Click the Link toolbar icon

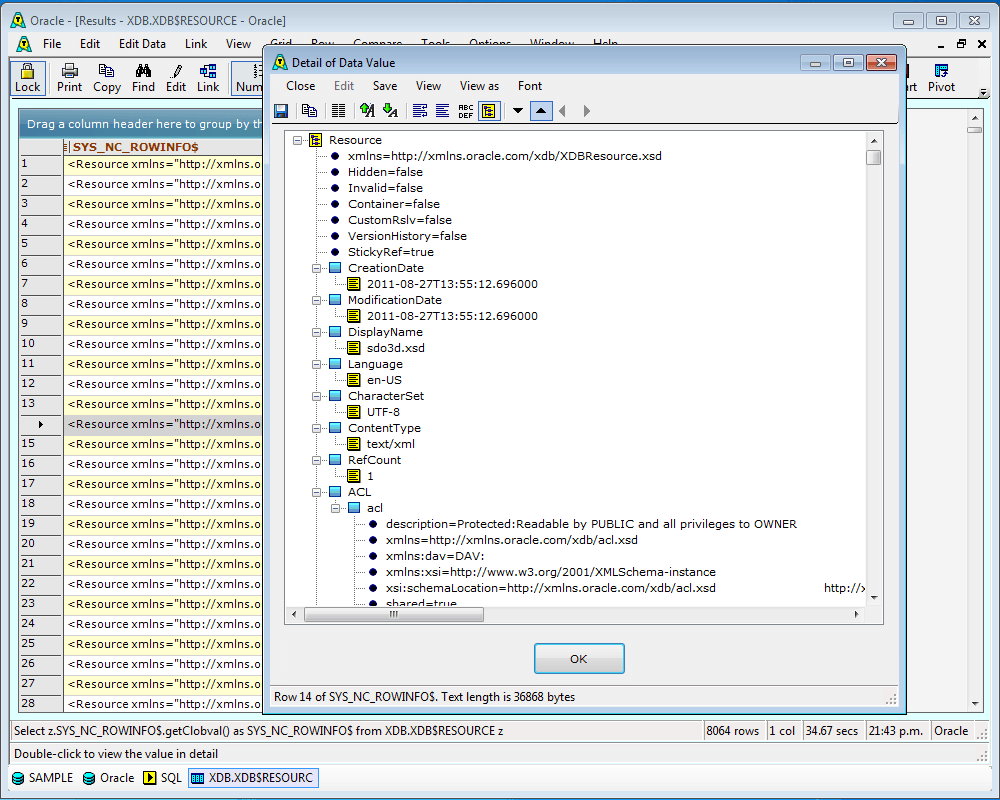(208, 78)
